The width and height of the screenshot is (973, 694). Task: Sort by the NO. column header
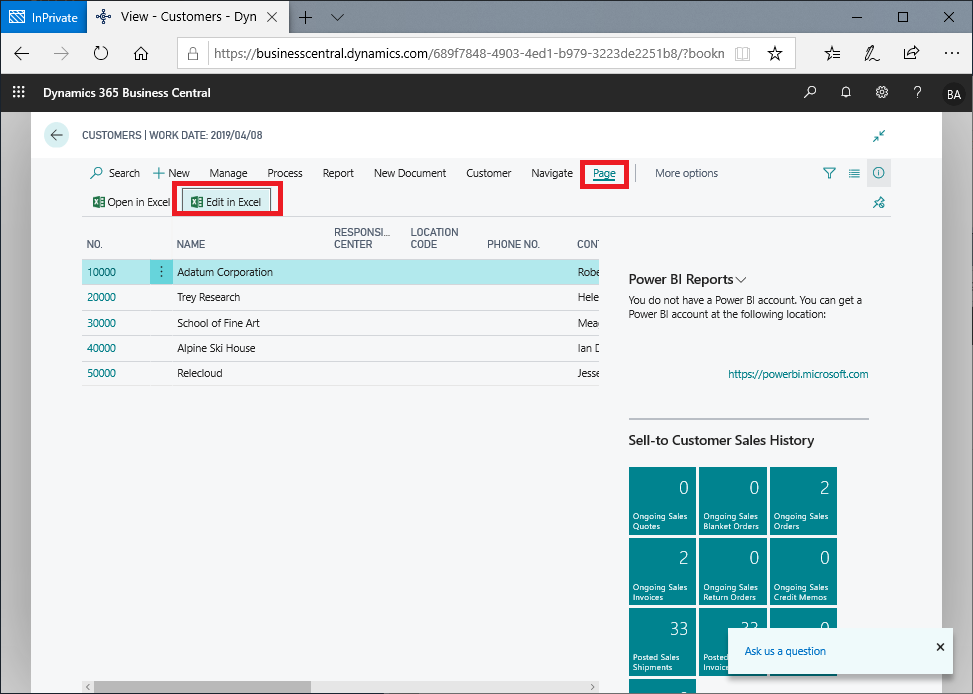(94, 244)
